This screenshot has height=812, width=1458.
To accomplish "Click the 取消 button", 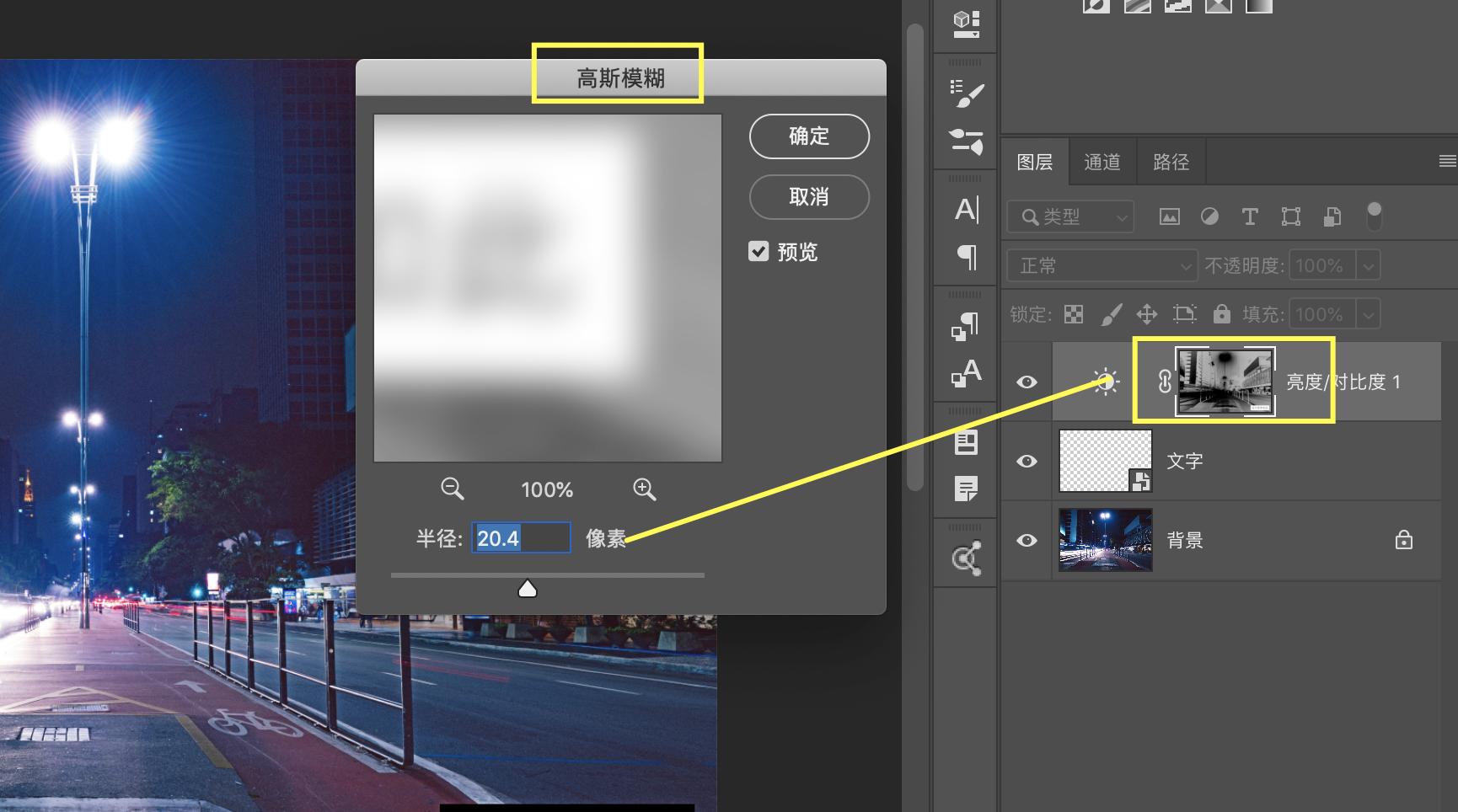I will click(x=808, y=196).
